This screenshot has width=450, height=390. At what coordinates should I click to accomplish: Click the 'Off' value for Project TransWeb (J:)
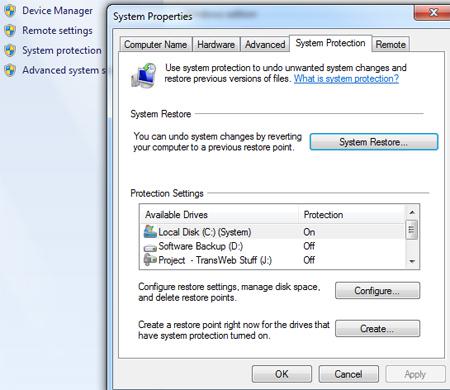pos(309,260)
